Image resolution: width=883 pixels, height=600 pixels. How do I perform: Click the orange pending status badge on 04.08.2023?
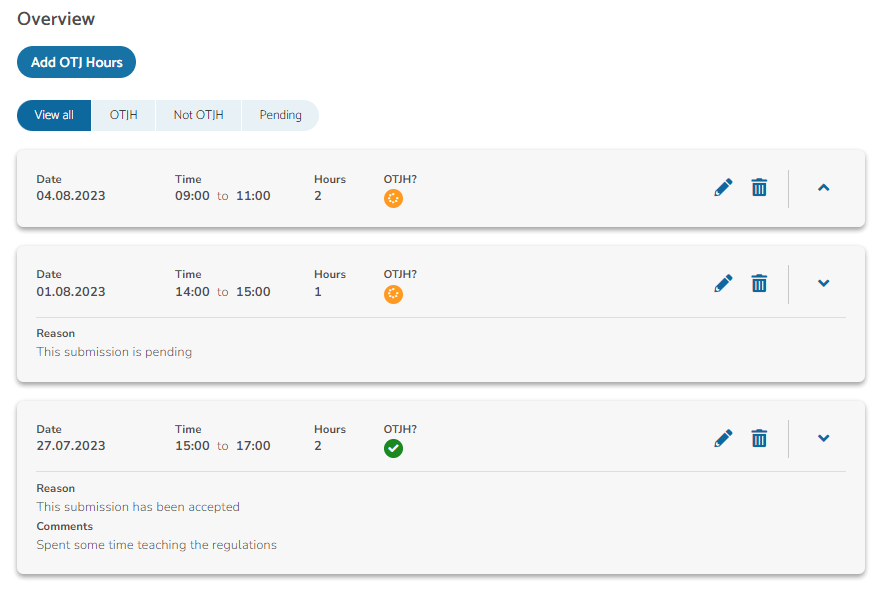point(393,199)
